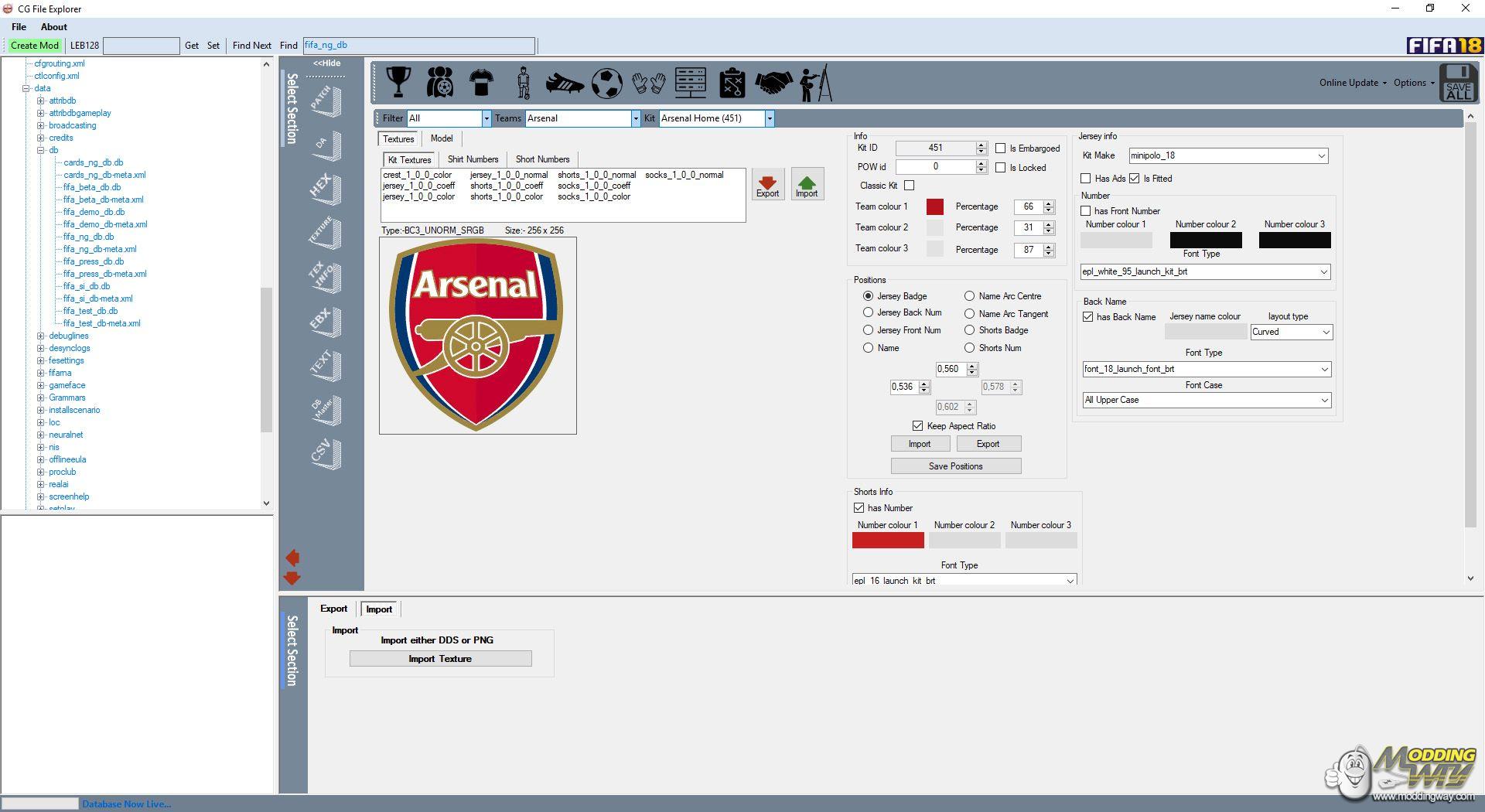Select the EBX section book icon

tap(326, 322)
